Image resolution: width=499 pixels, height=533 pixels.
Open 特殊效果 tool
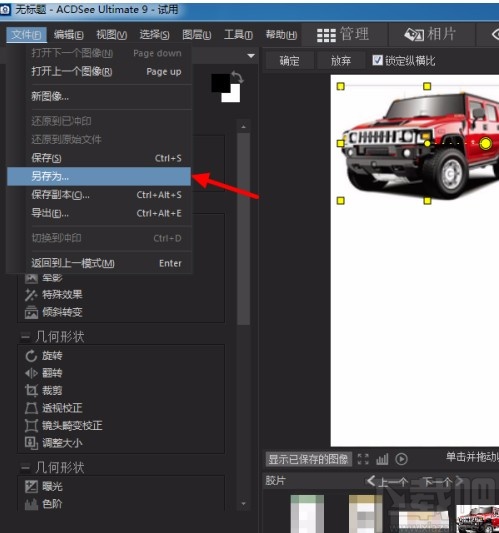click(54, 295)
